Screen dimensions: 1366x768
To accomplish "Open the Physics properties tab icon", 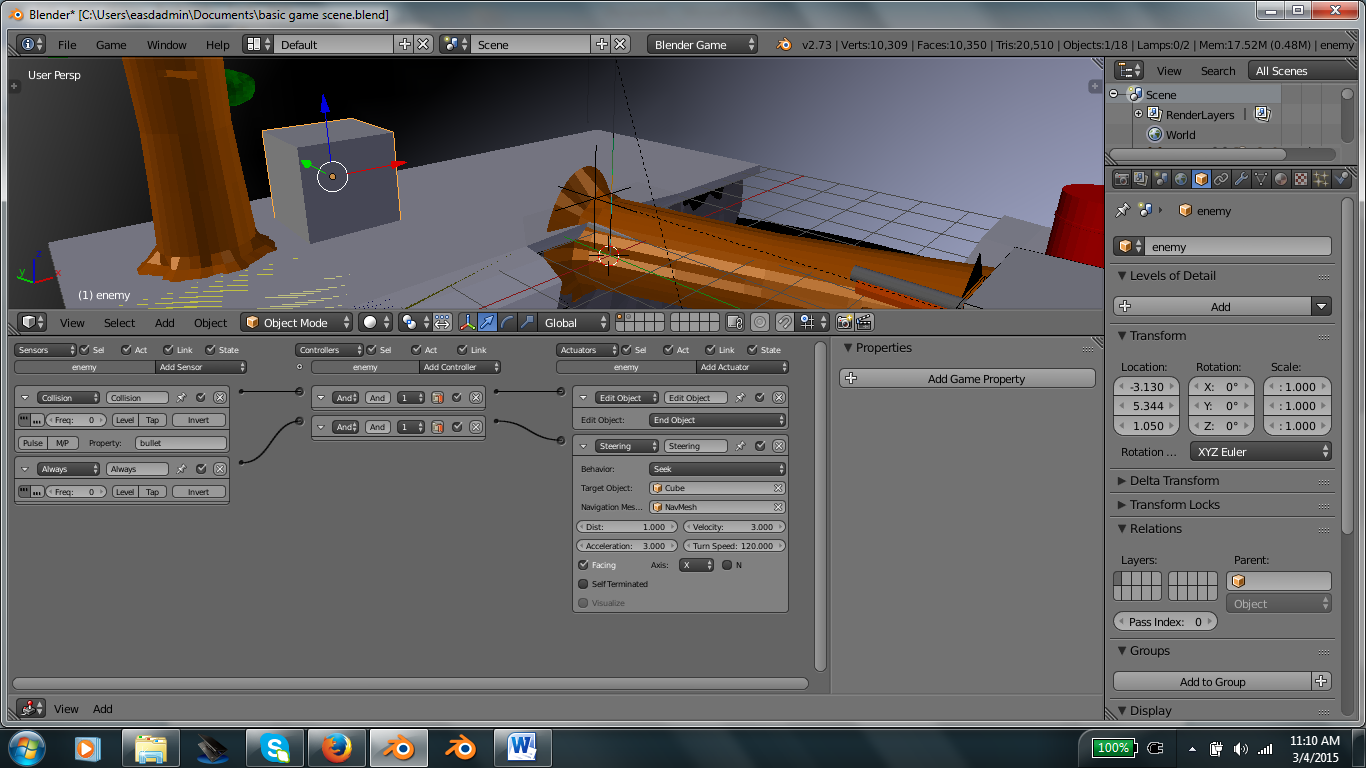I will click(1341, 179).
